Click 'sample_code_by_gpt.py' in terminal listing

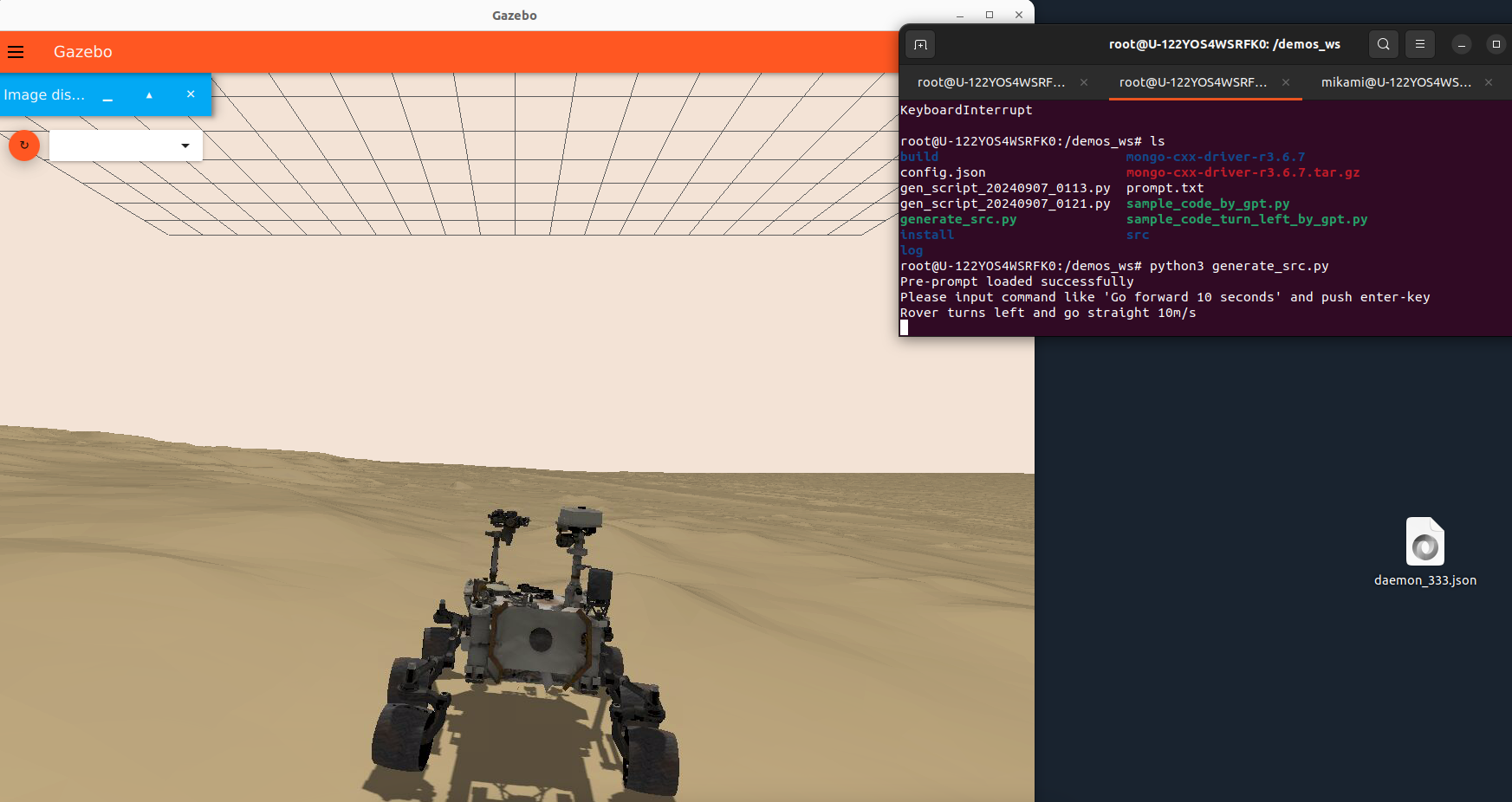pyautogui.click(x=1208, y=204)
